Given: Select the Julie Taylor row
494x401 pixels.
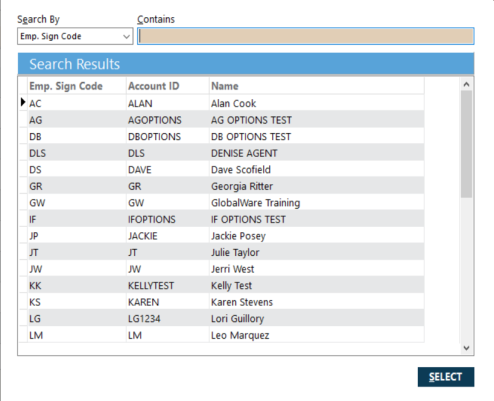Looking at the screenshot, I should point(222,252).
